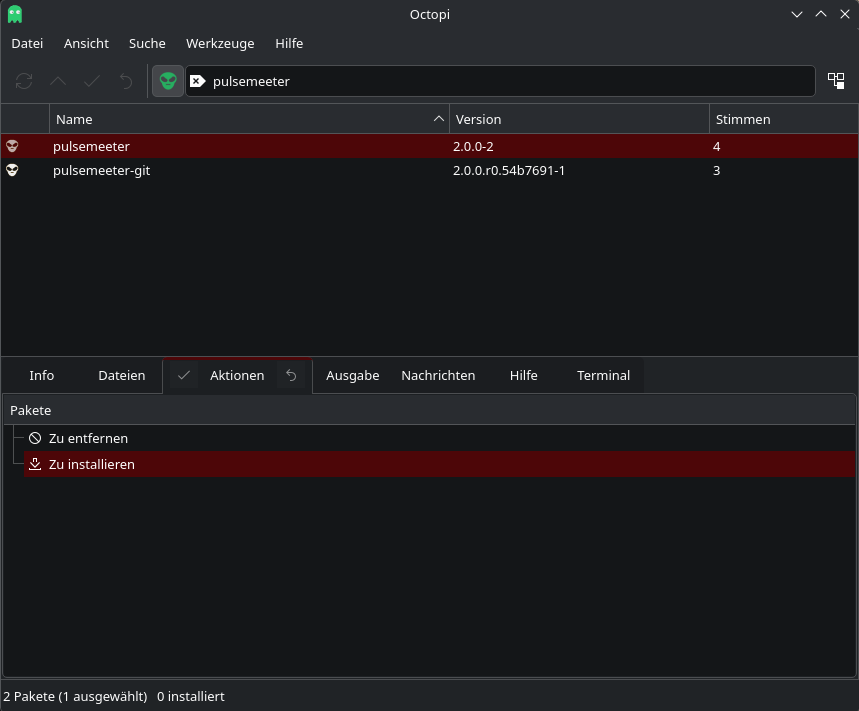This screenshot has height=711, width=859.
Task: Maximize the Octopi window
Action: click(821, 14)
